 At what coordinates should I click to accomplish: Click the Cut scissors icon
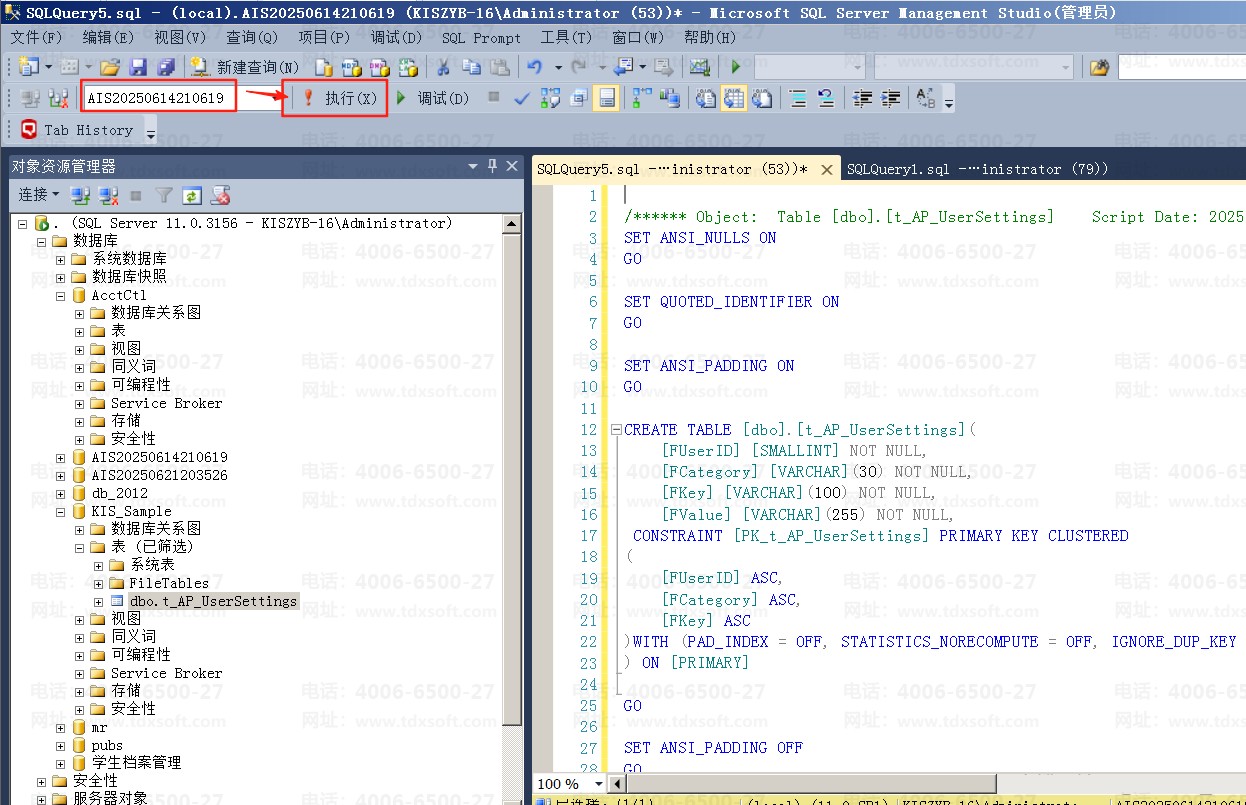443,67
